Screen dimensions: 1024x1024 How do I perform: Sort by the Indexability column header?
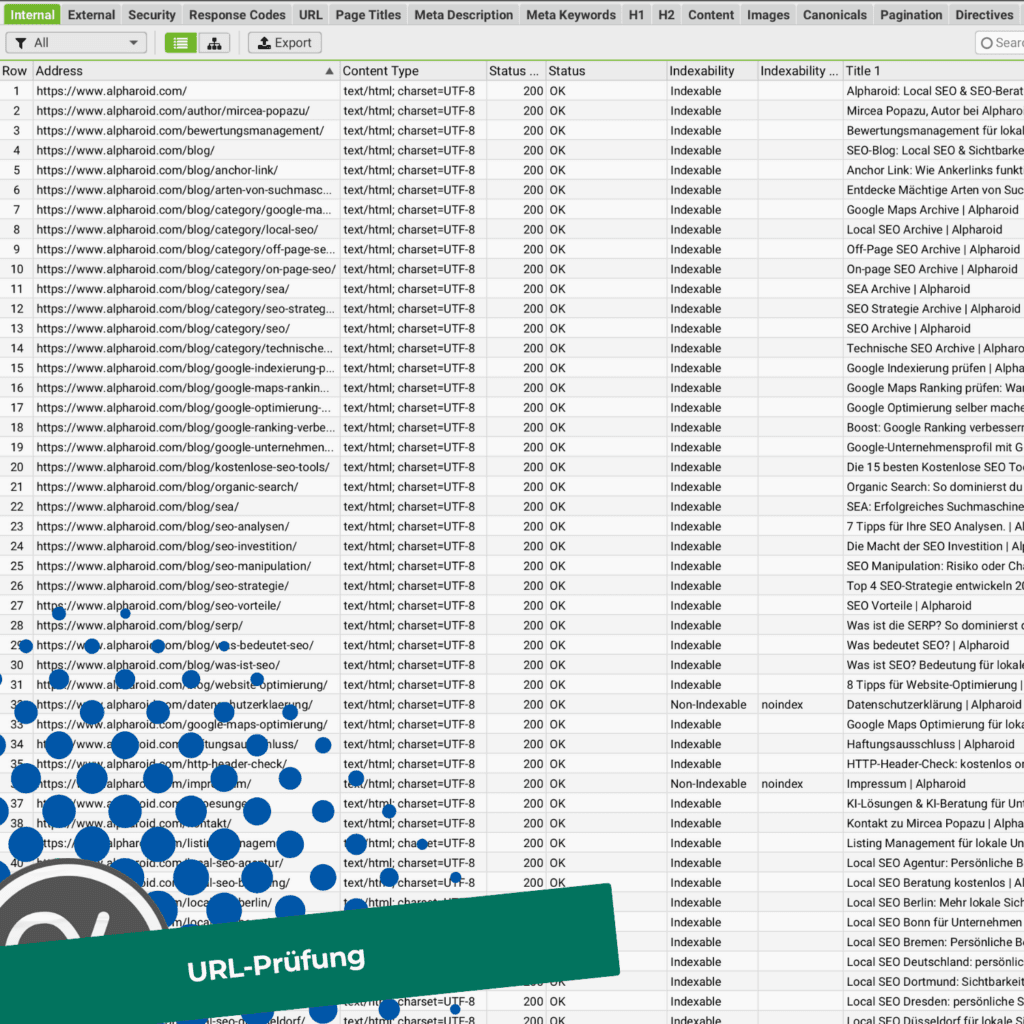click(x=711, y=71)
